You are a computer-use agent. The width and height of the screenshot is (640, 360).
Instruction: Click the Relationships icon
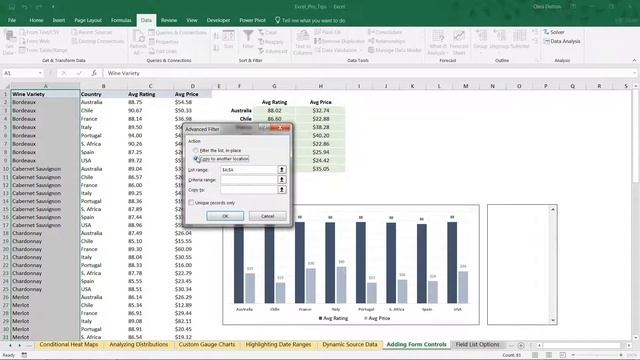coord(371,41)
